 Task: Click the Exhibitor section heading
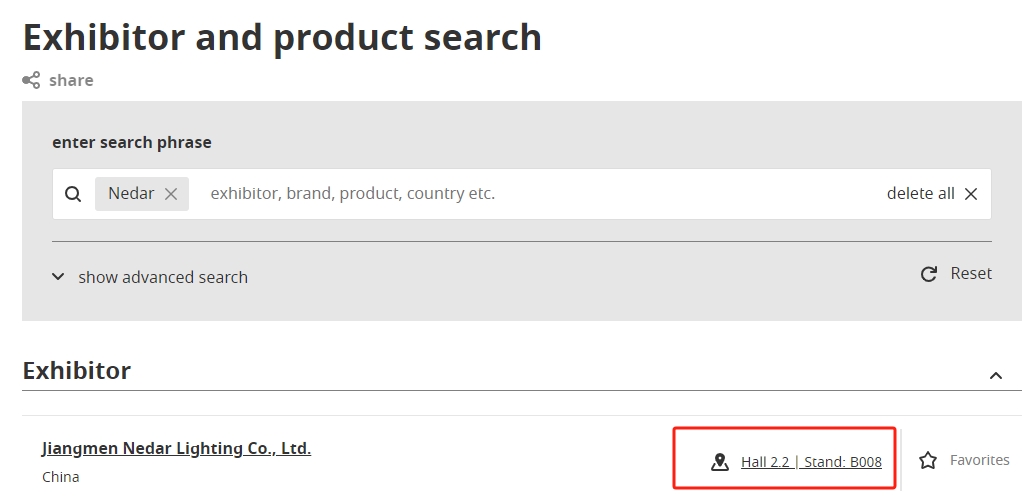[76, 370]
